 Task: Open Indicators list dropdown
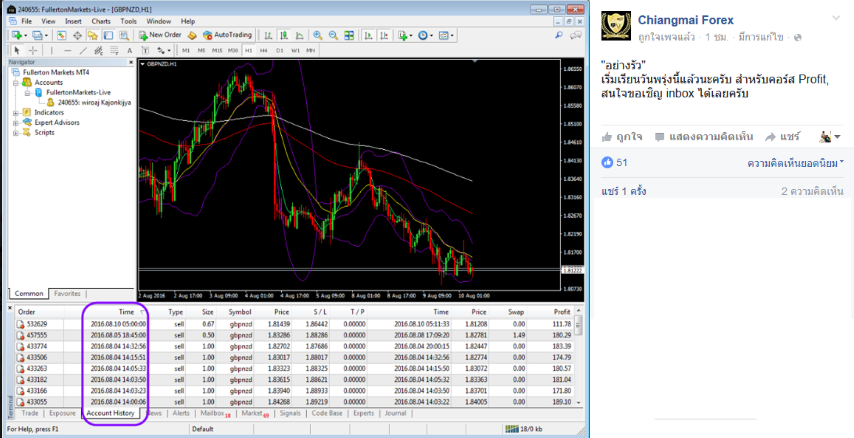coord(405,35)
